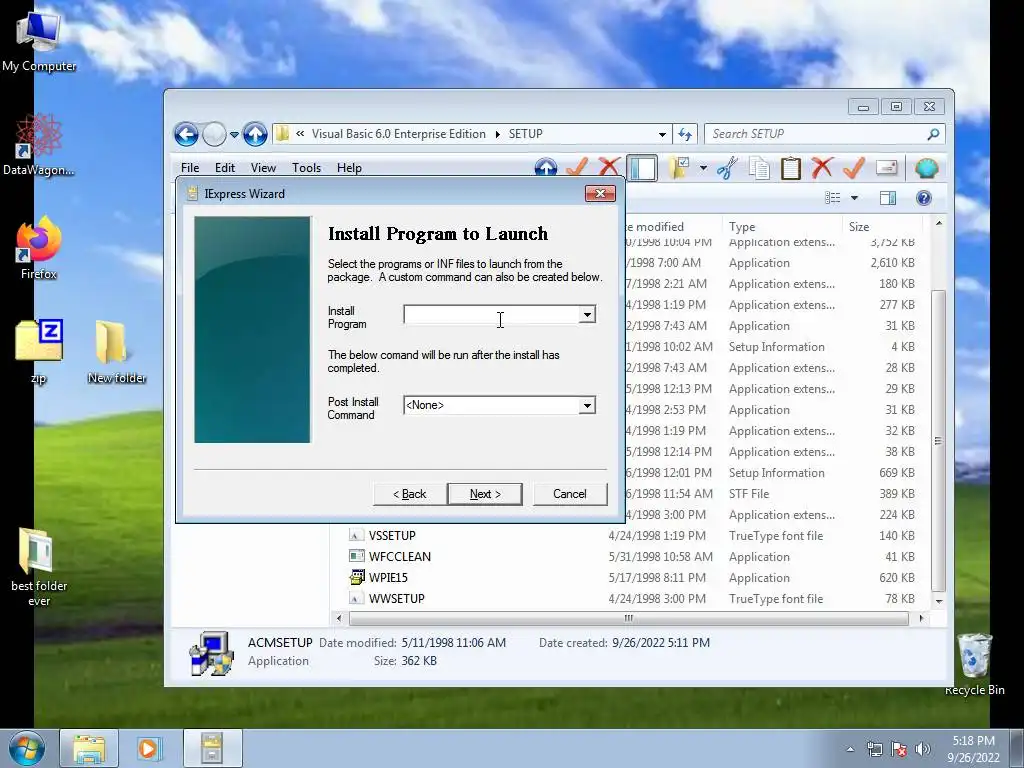Image resolution: width=1024 pixels, height=768 pixels.
Task: Select the WFCCLEAN application file
Action: pyautogui.click(x=400, y=556)
